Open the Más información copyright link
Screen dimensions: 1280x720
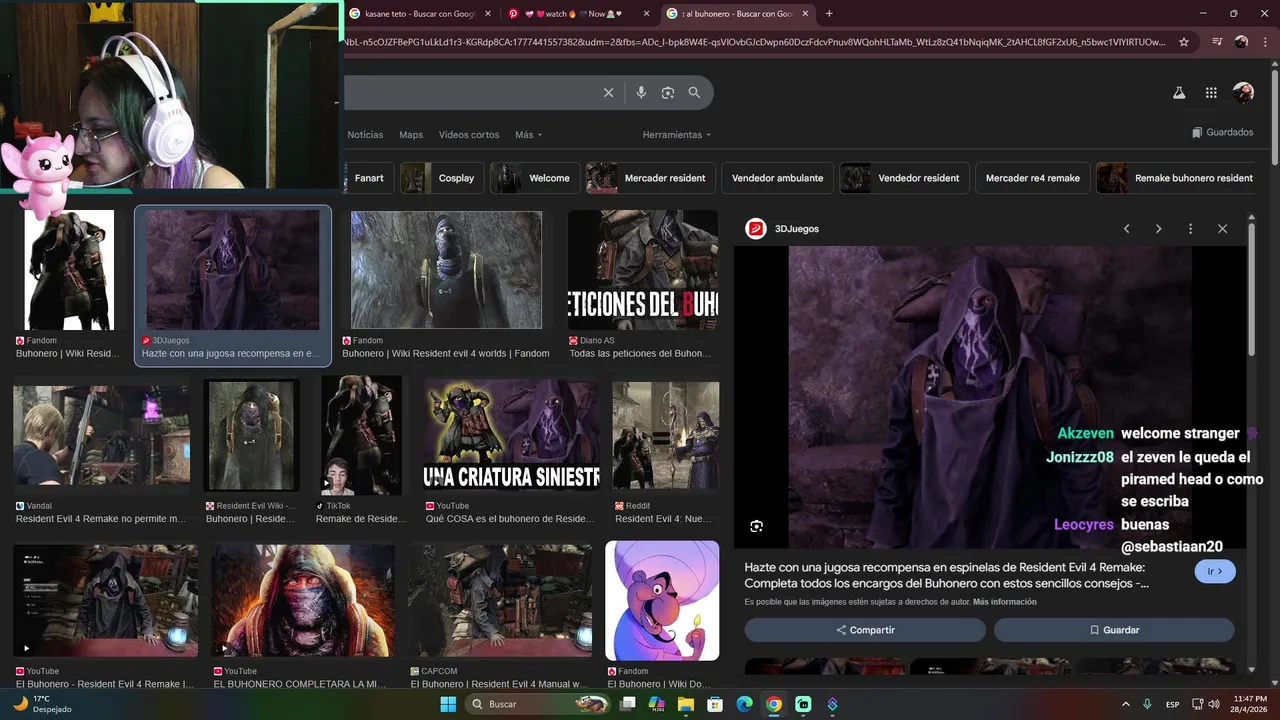pyautogui.click(x=1004, y=602)
